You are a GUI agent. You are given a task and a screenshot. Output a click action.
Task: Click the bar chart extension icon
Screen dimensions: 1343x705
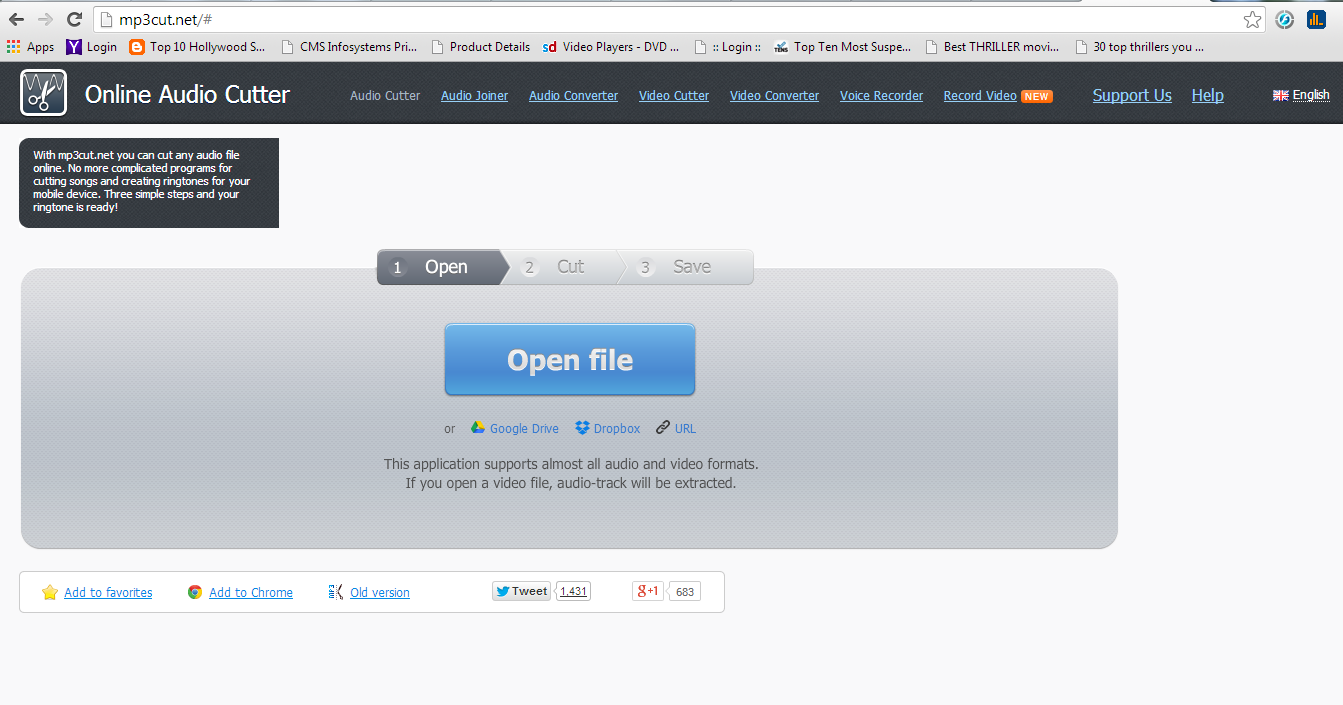[x=1316, y=19]
